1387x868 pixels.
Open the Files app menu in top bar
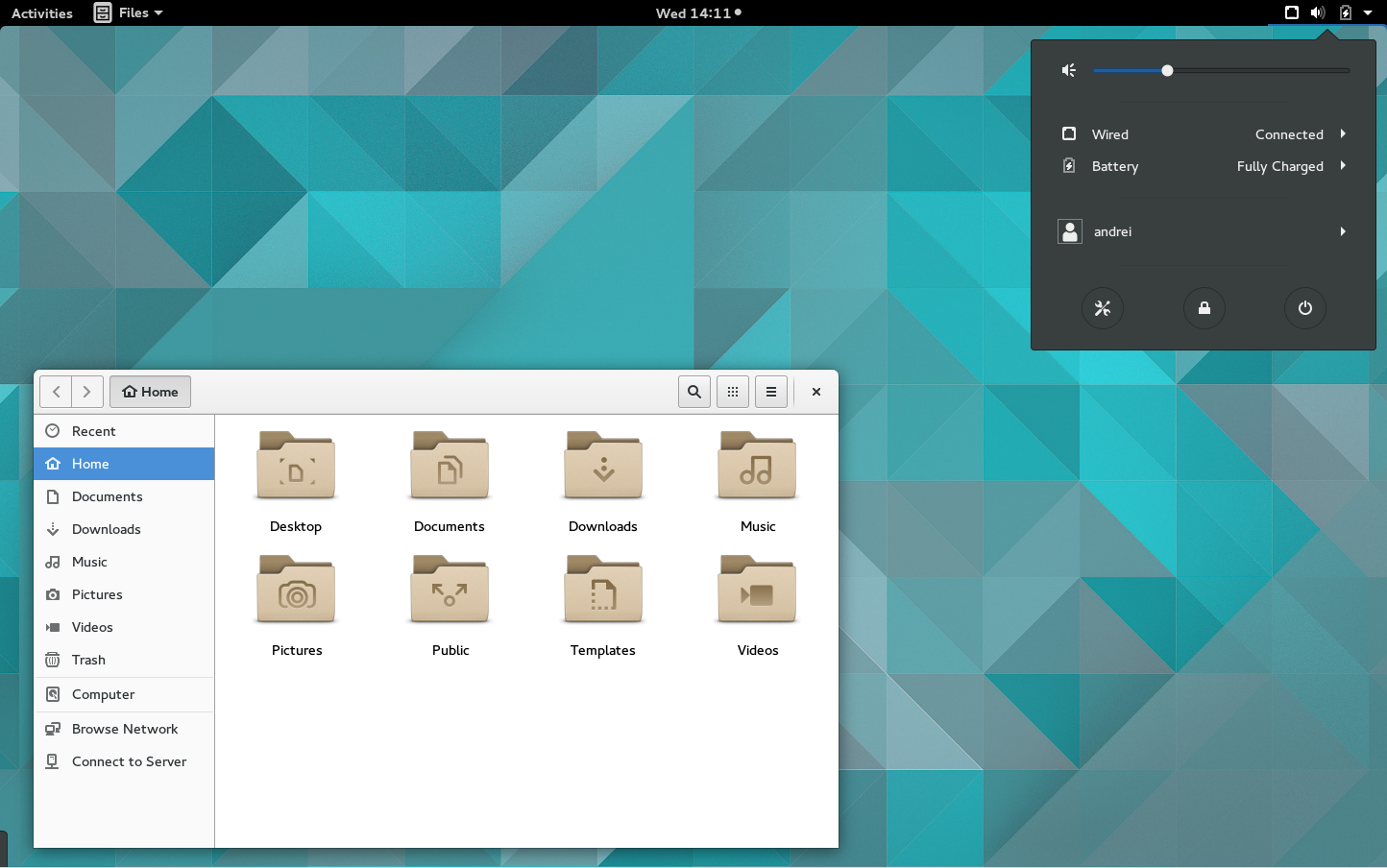pos(129,13)
